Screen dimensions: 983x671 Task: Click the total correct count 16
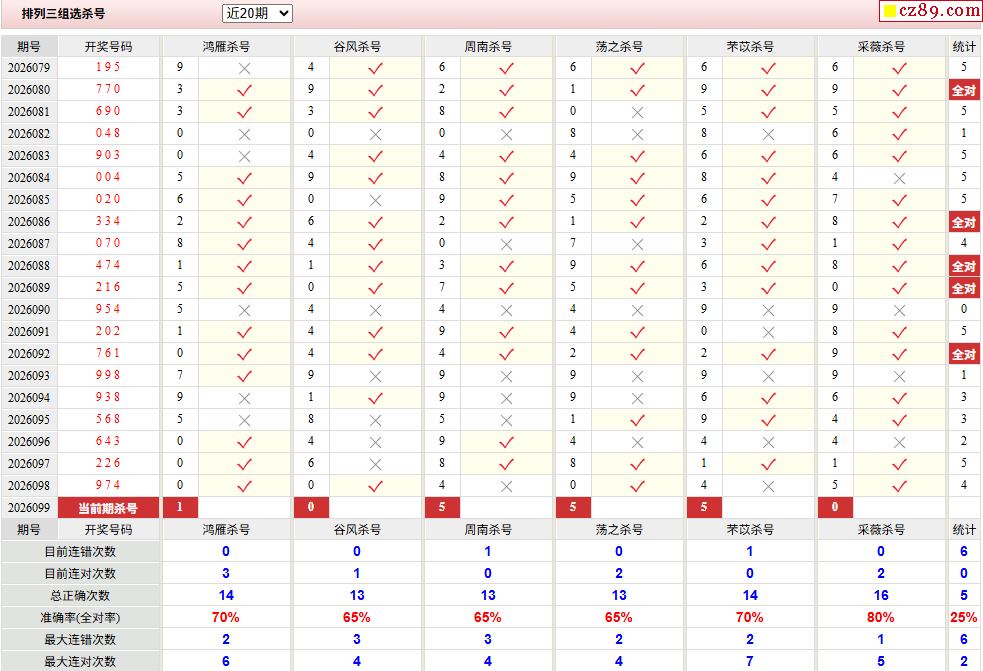point(881,596)
